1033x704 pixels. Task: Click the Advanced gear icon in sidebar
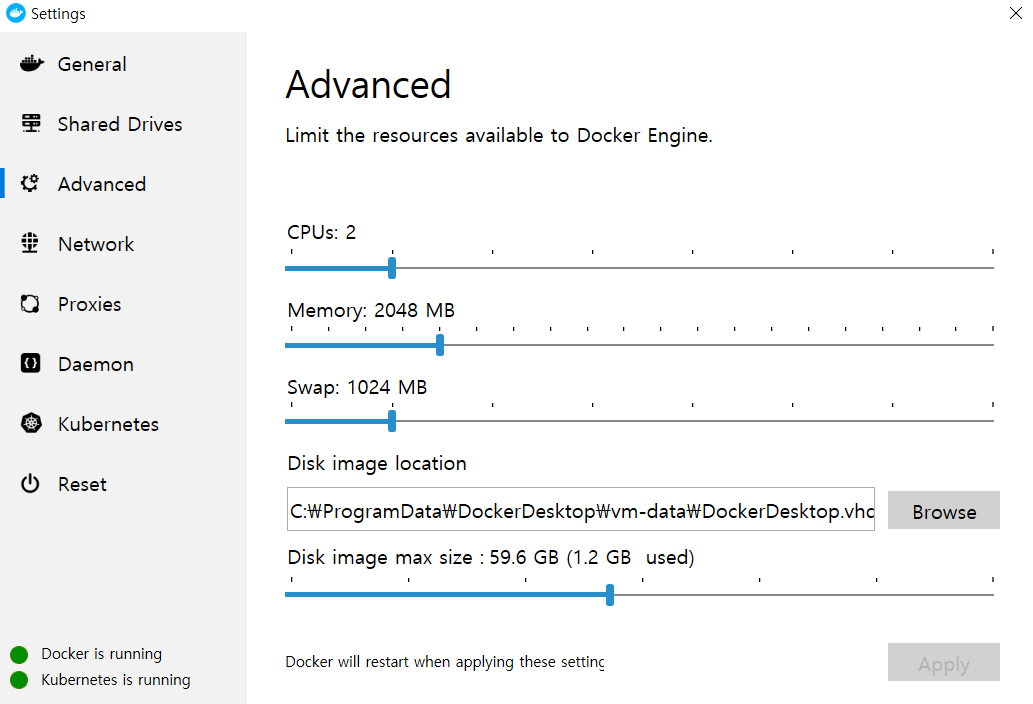[30, 183]
